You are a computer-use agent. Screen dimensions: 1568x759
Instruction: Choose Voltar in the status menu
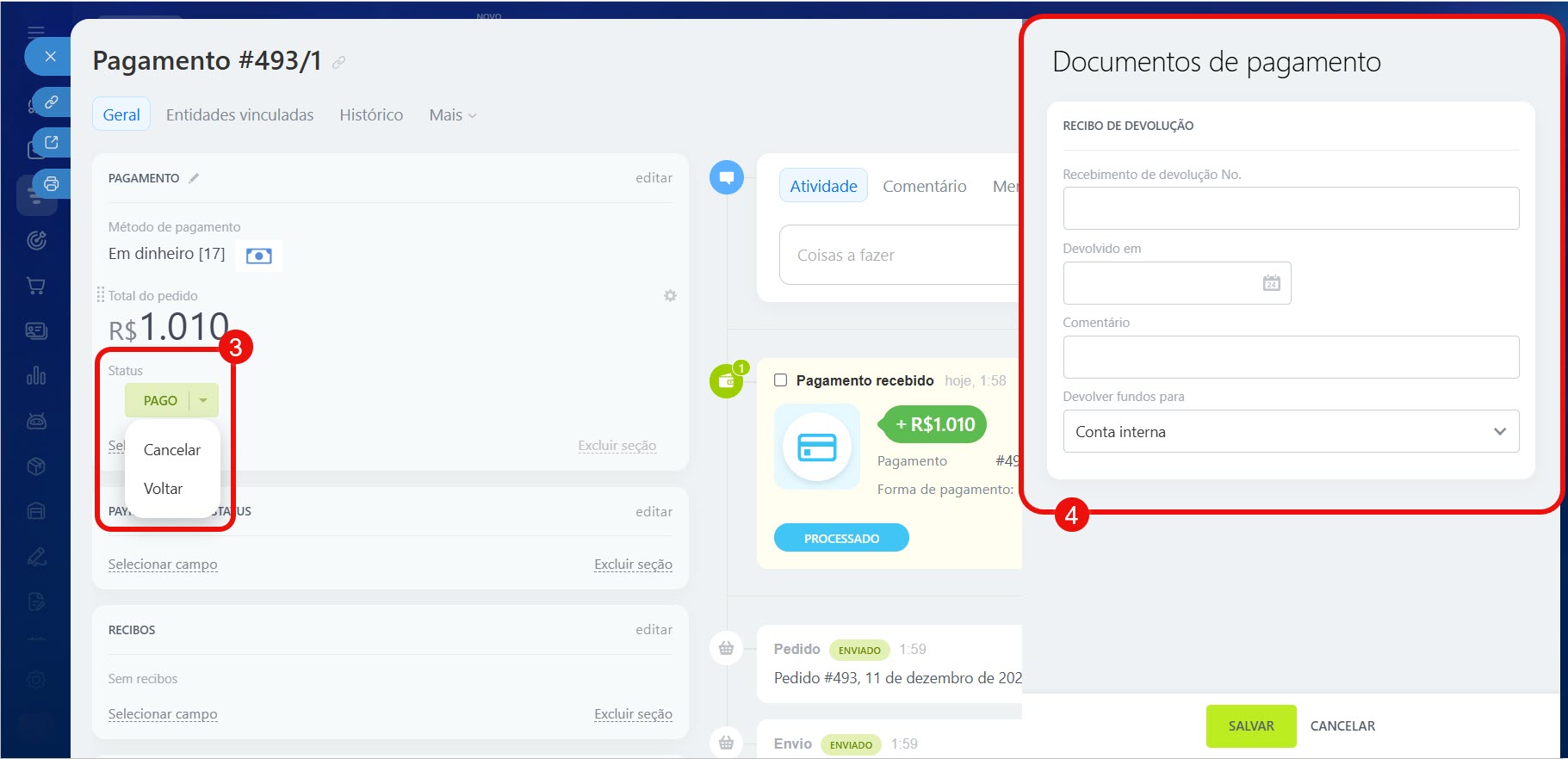[163, 489]
